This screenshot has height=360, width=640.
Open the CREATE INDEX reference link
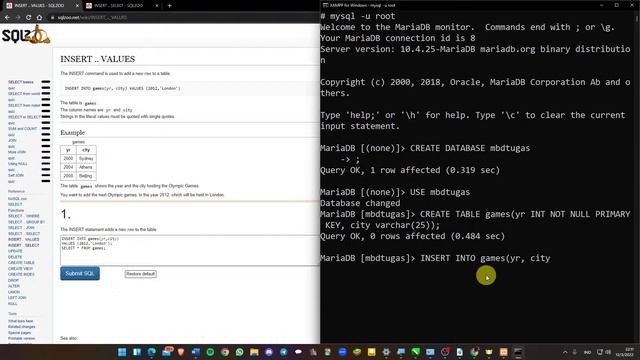21,274
